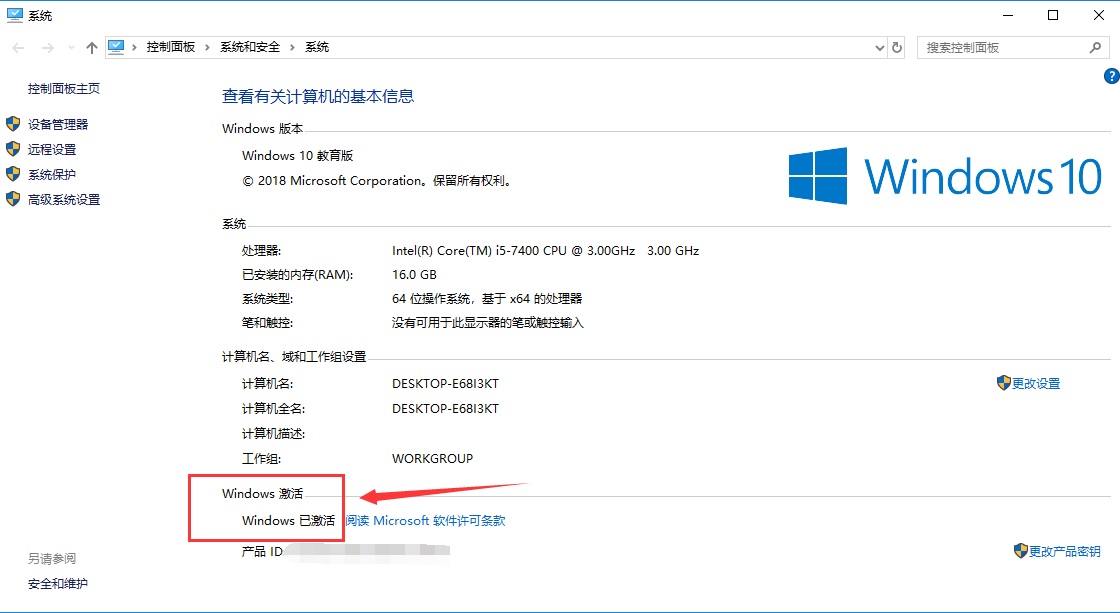
Task: Open address bar history dropdown
Action: click(880, 47)
